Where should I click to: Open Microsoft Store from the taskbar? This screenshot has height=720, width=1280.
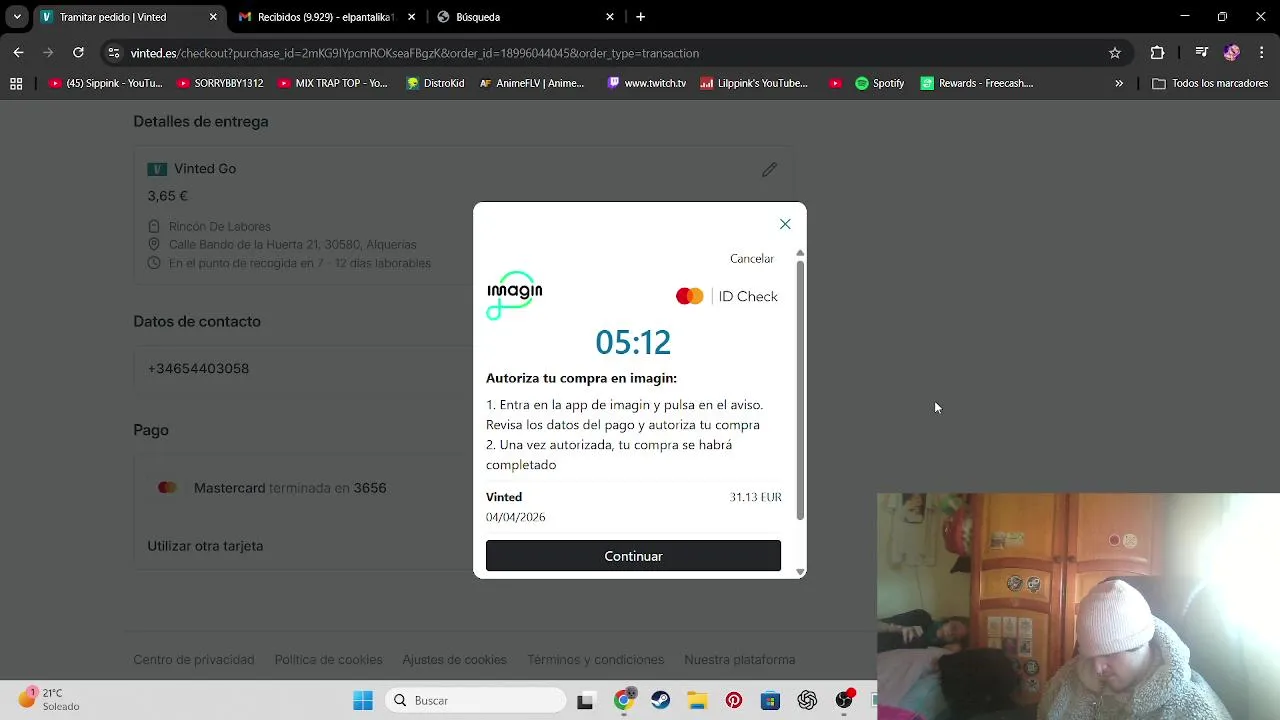tap(770, 700)
